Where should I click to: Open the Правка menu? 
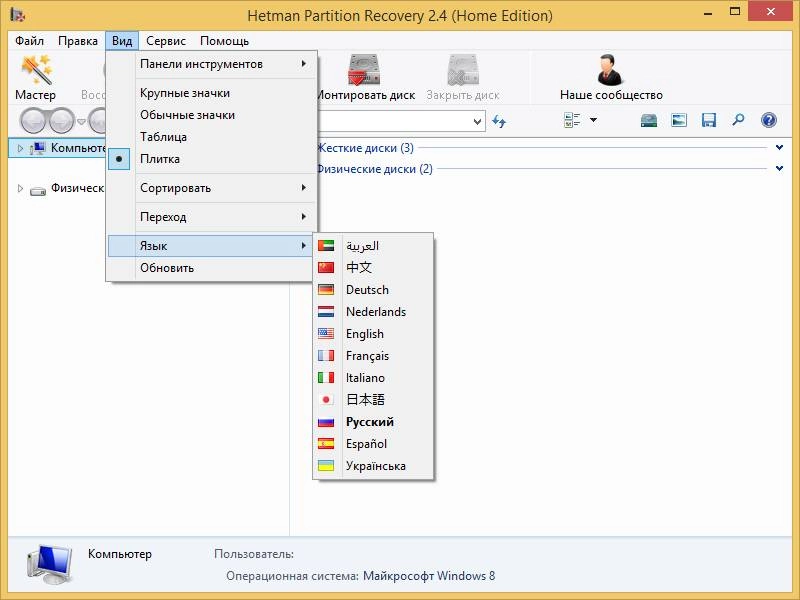coord(78,41)
